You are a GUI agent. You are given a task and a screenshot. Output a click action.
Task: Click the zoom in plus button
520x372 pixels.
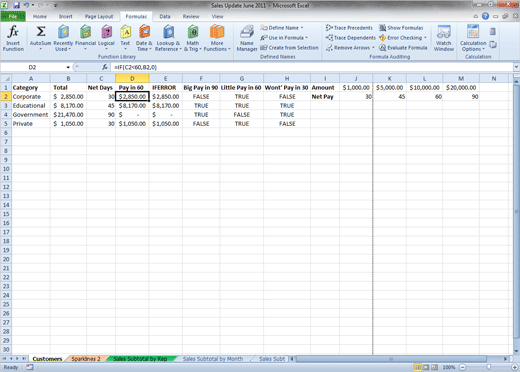click(515, 367)
